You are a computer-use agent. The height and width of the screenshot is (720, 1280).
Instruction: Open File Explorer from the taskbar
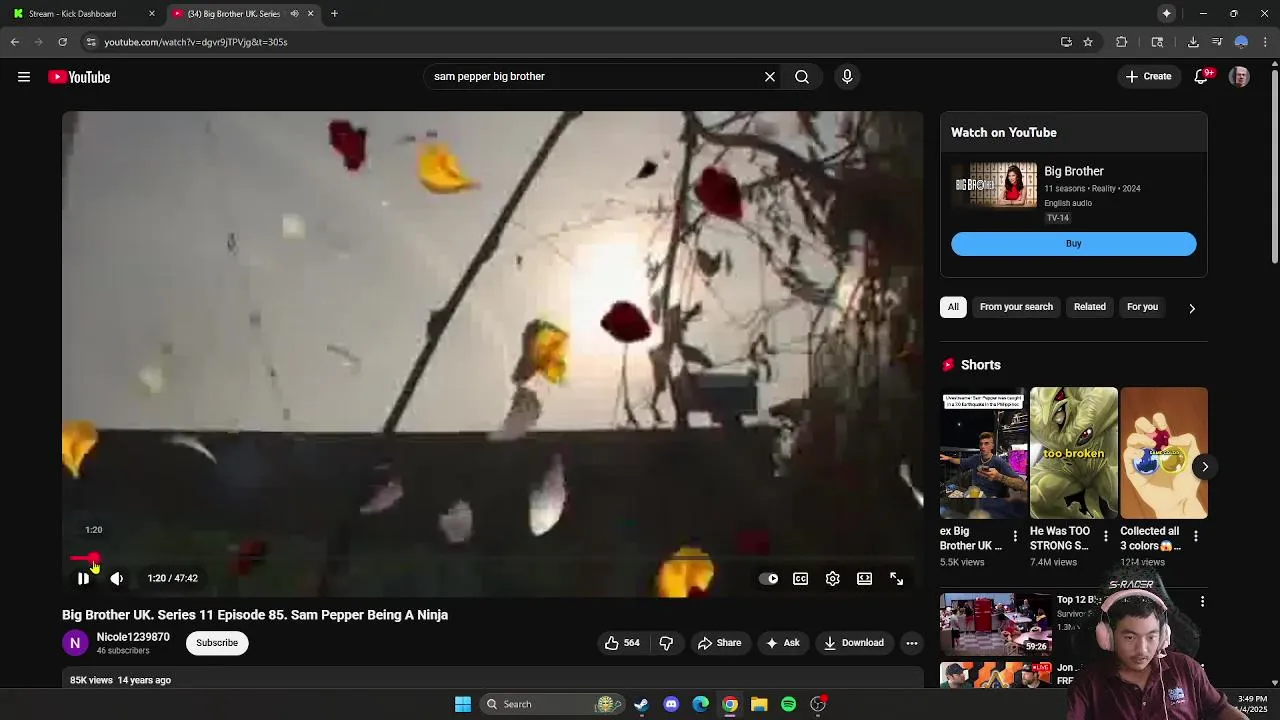(759, 704)
